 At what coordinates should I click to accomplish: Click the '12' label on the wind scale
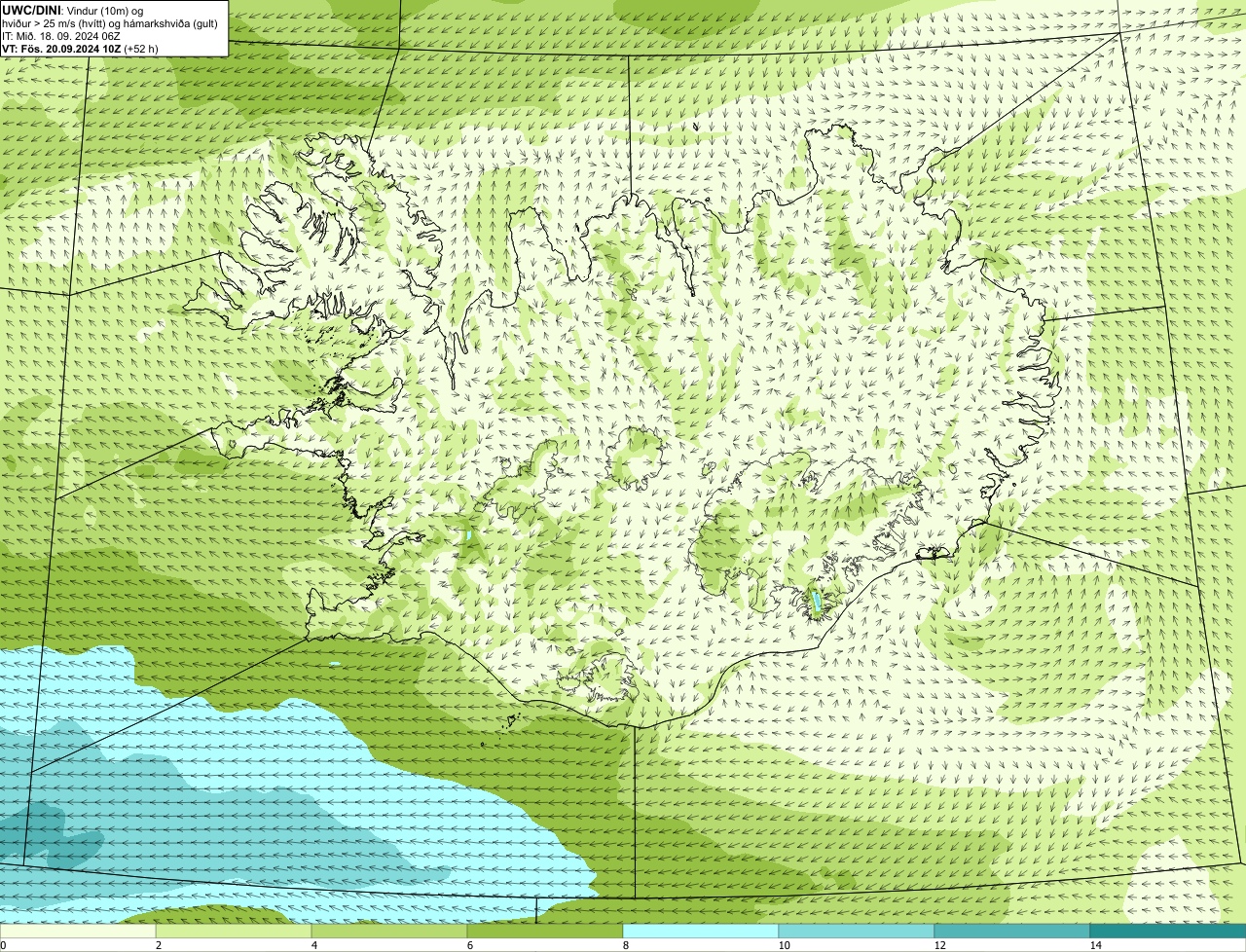pos(939,945)
